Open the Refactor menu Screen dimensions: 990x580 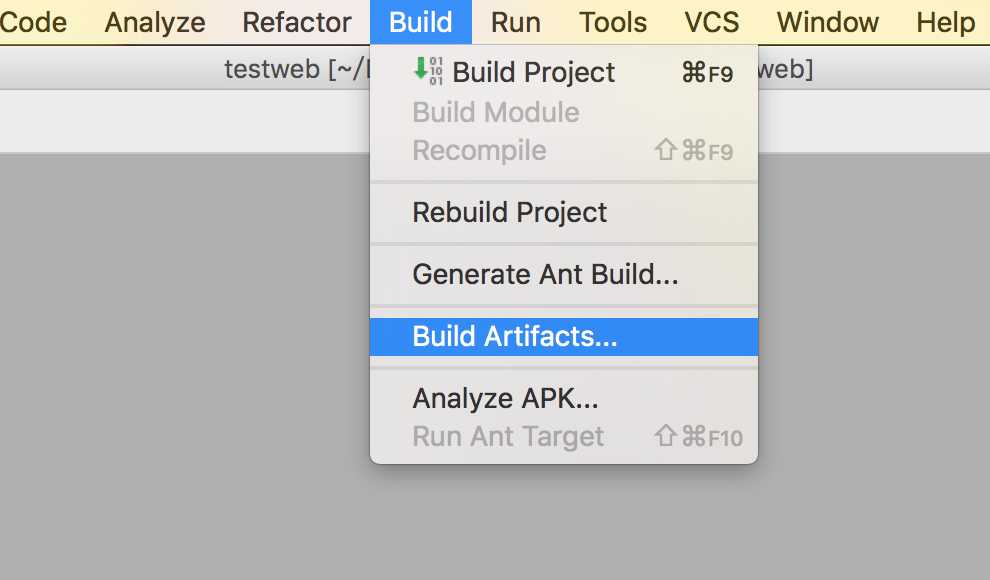click(297, 22)
